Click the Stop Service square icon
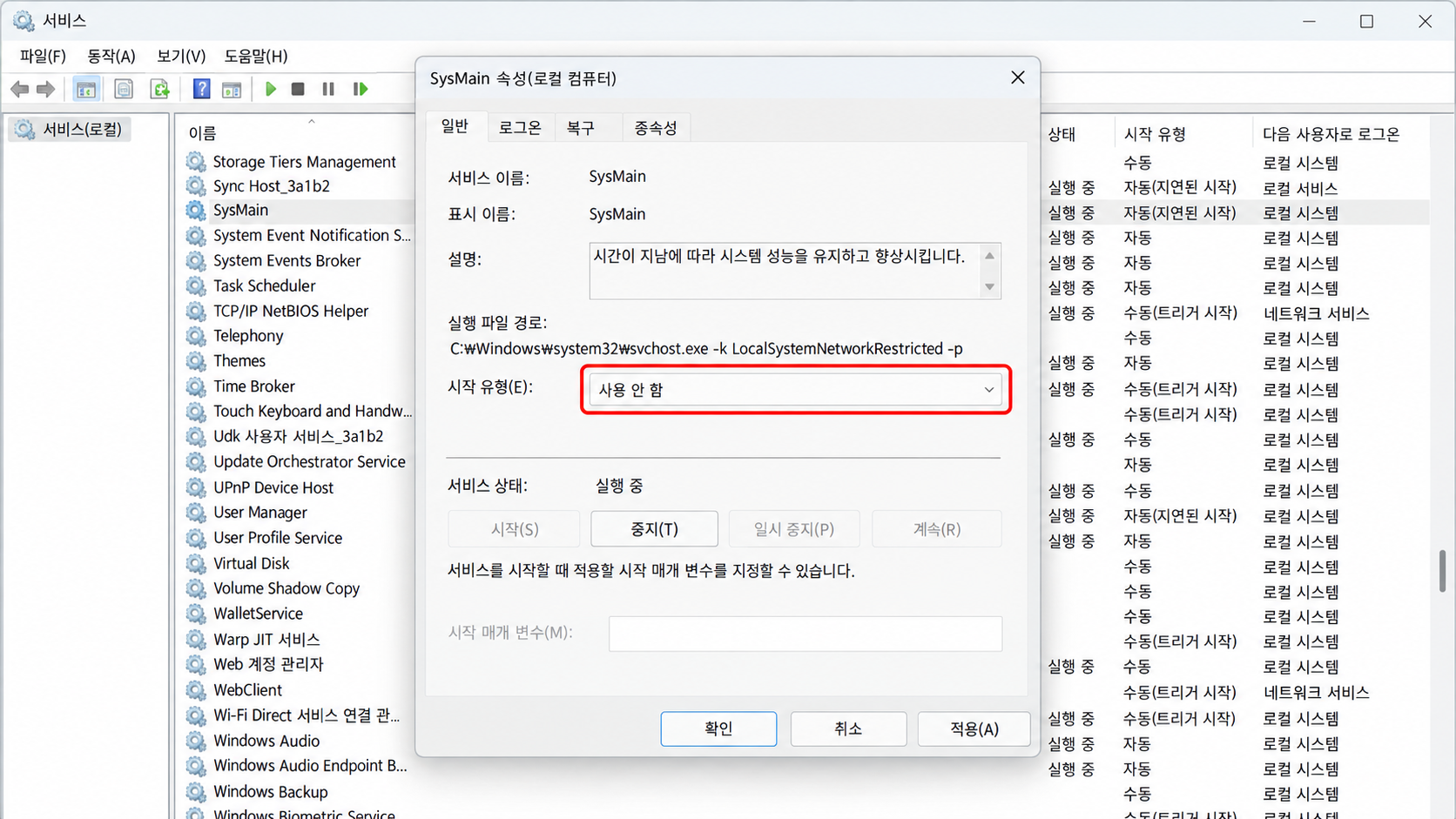 point(298,89)
